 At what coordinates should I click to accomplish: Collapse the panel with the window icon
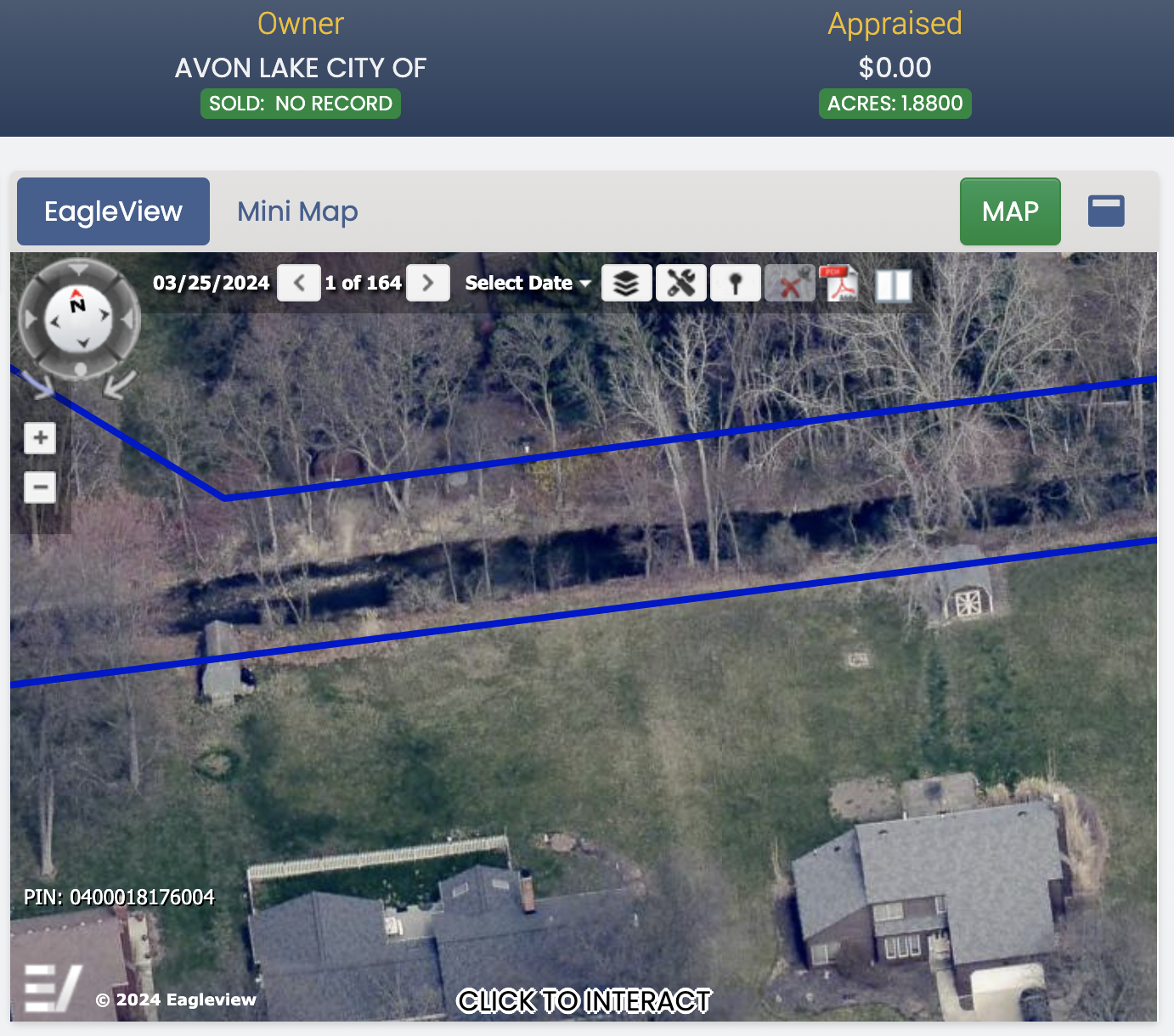click(x=1106, y=211)
